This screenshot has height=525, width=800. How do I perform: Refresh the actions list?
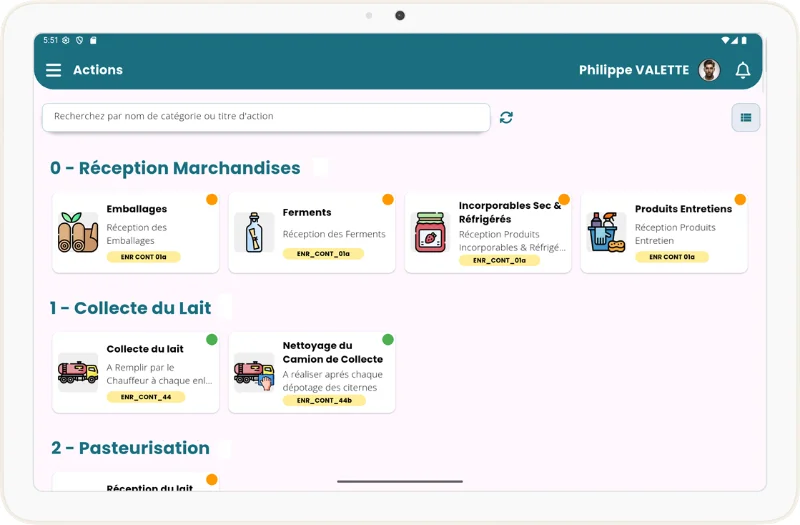(x=506, y=117)
